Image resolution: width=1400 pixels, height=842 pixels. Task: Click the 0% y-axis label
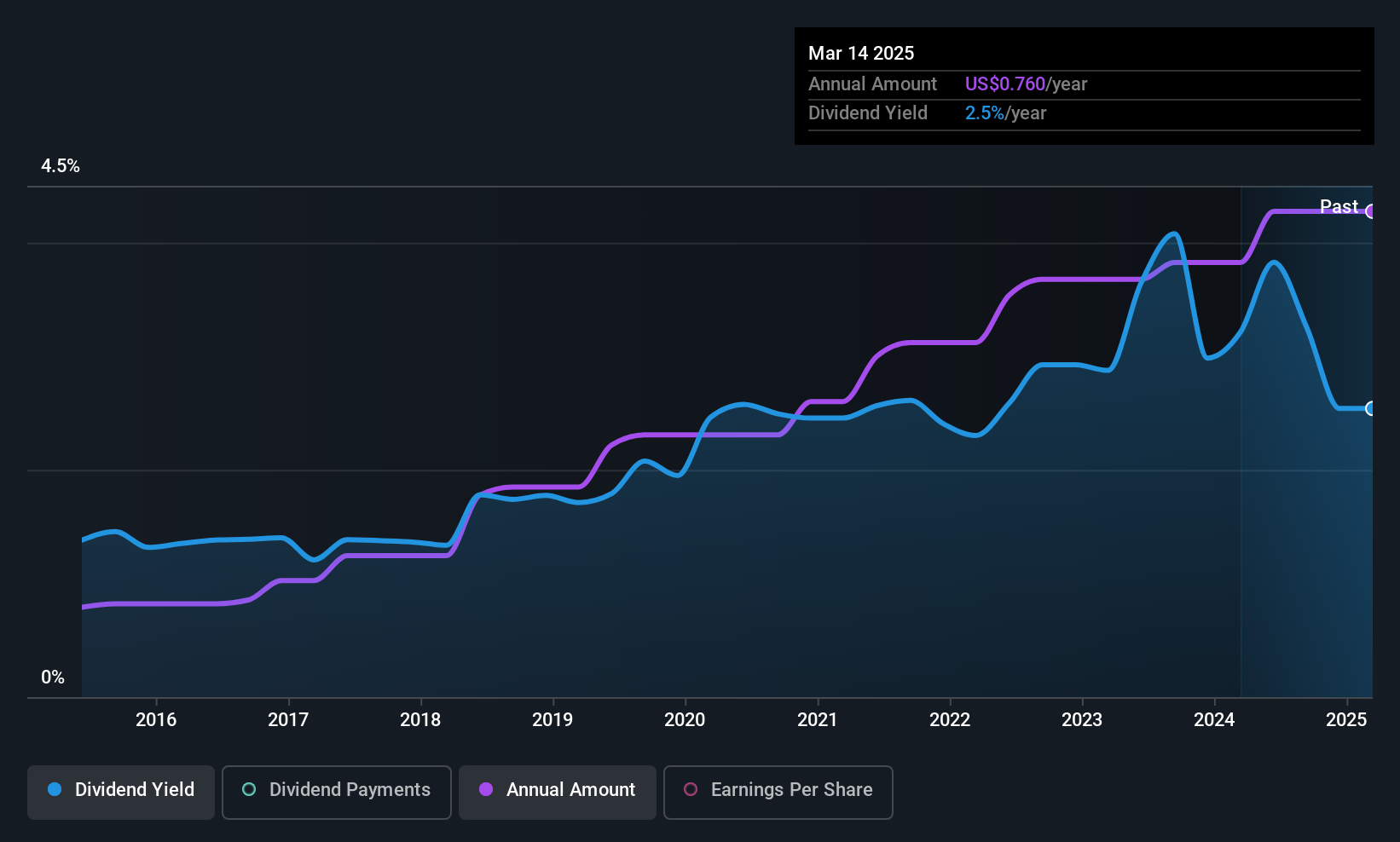(53, 678)
